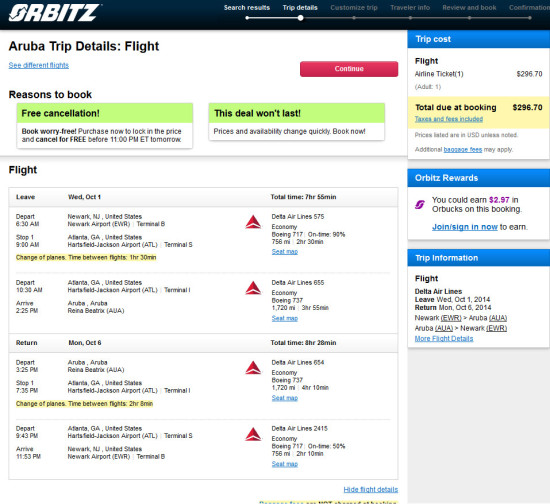Click the purple Orbitz Rewards icon
The image size is (550, 504).
coord(420,204)
